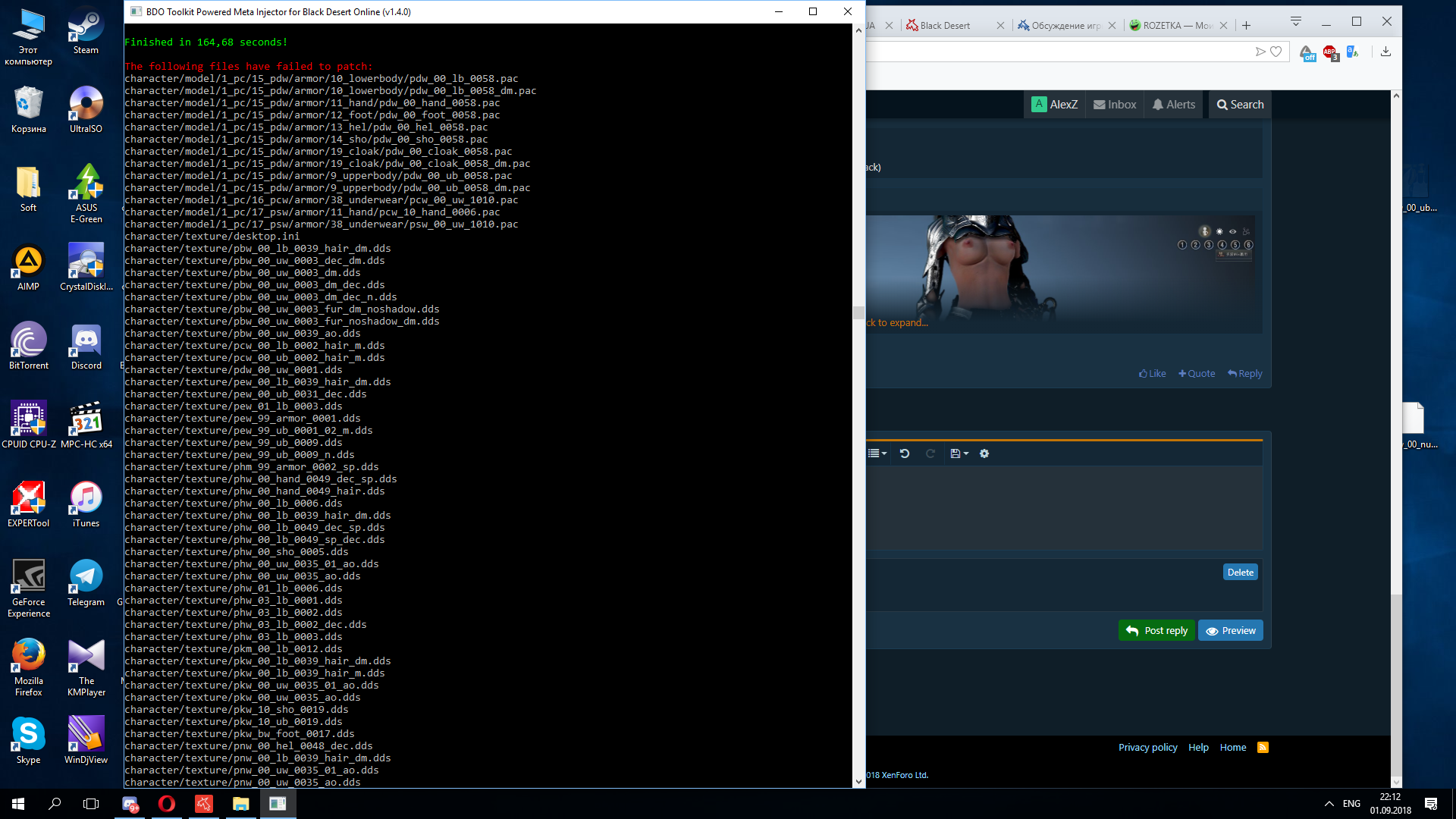The width and height of the screenshot is (1456, 819).
Task: Open the RSS feed icon in footer
Action: coord(1263,747)
